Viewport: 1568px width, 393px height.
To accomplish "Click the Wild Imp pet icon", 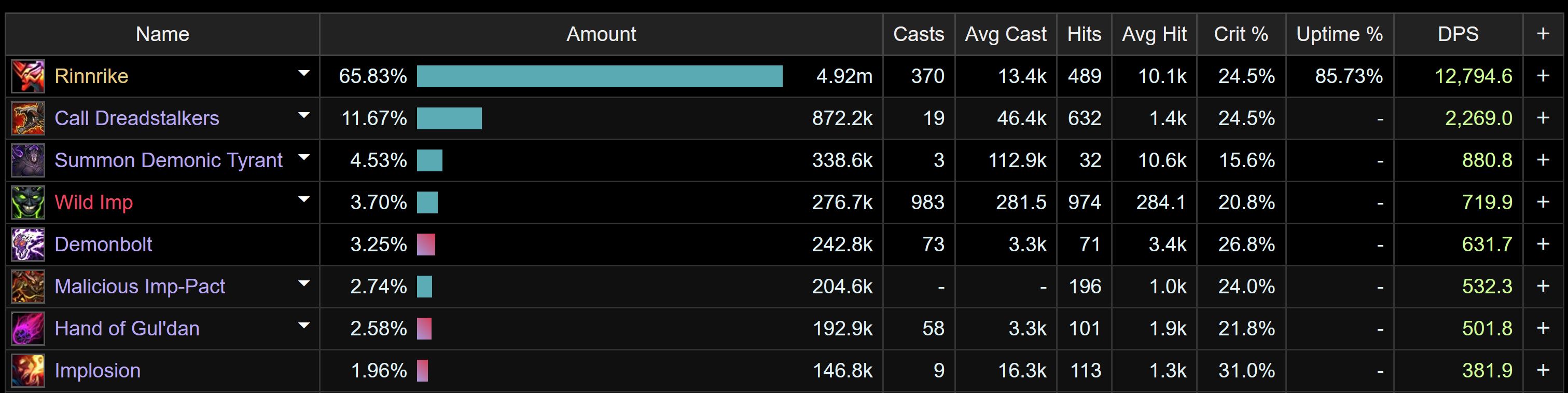I will pyautogui.click(x=28, y=202).
